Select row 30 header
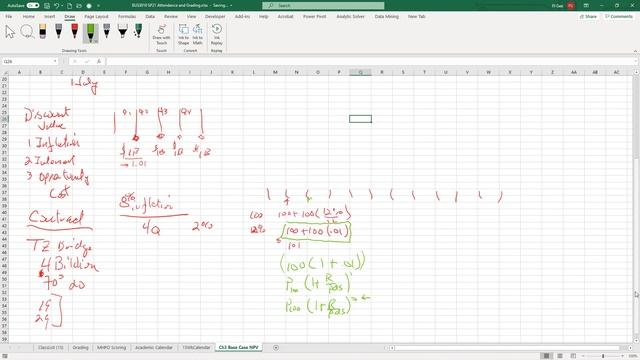 (x=4, y=146)
